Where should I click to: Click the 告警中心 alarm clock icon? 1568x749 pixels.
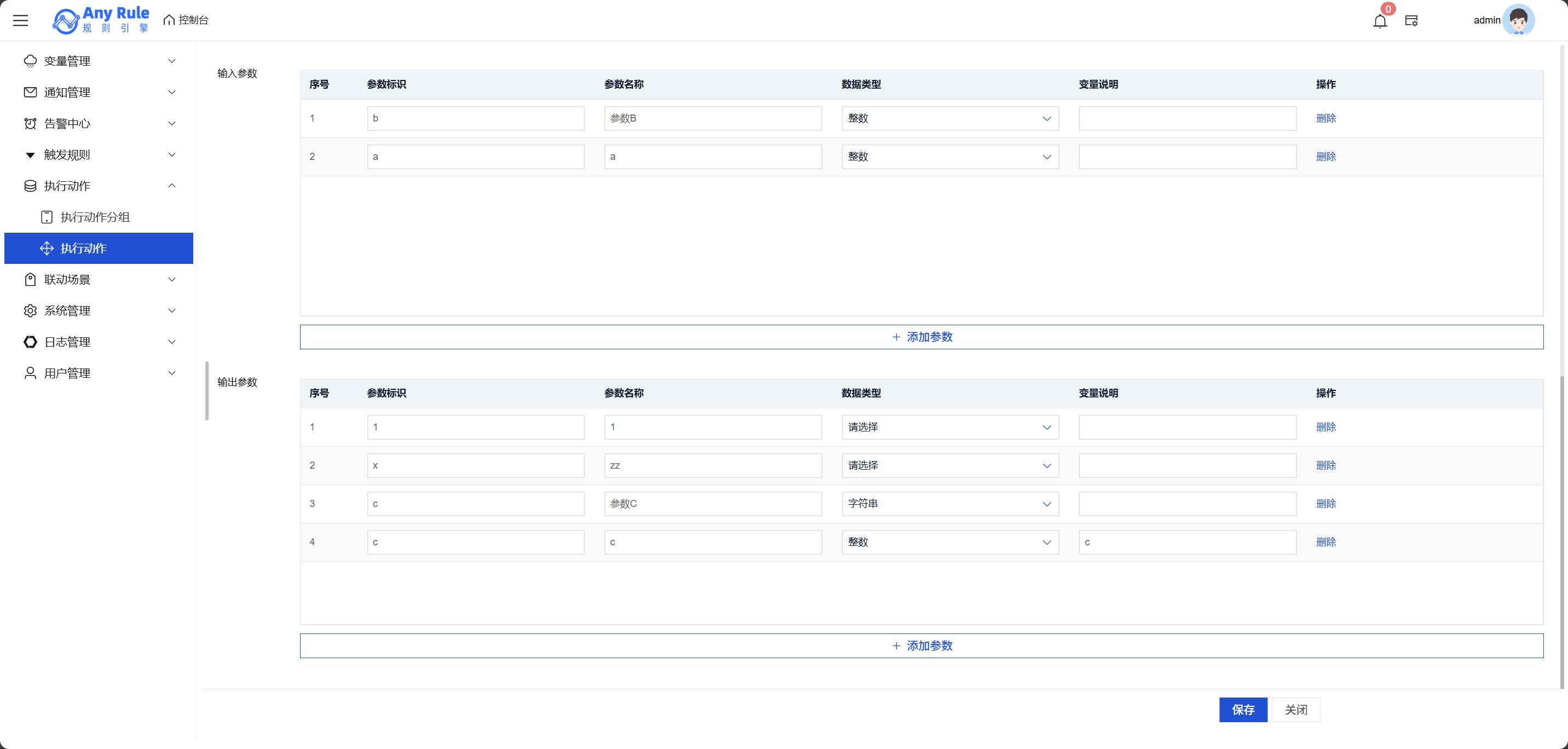30,124
